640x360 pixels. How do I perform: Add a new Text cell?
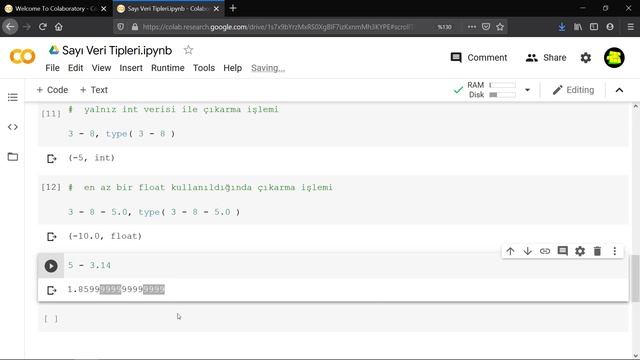click(x=94, y=90)
